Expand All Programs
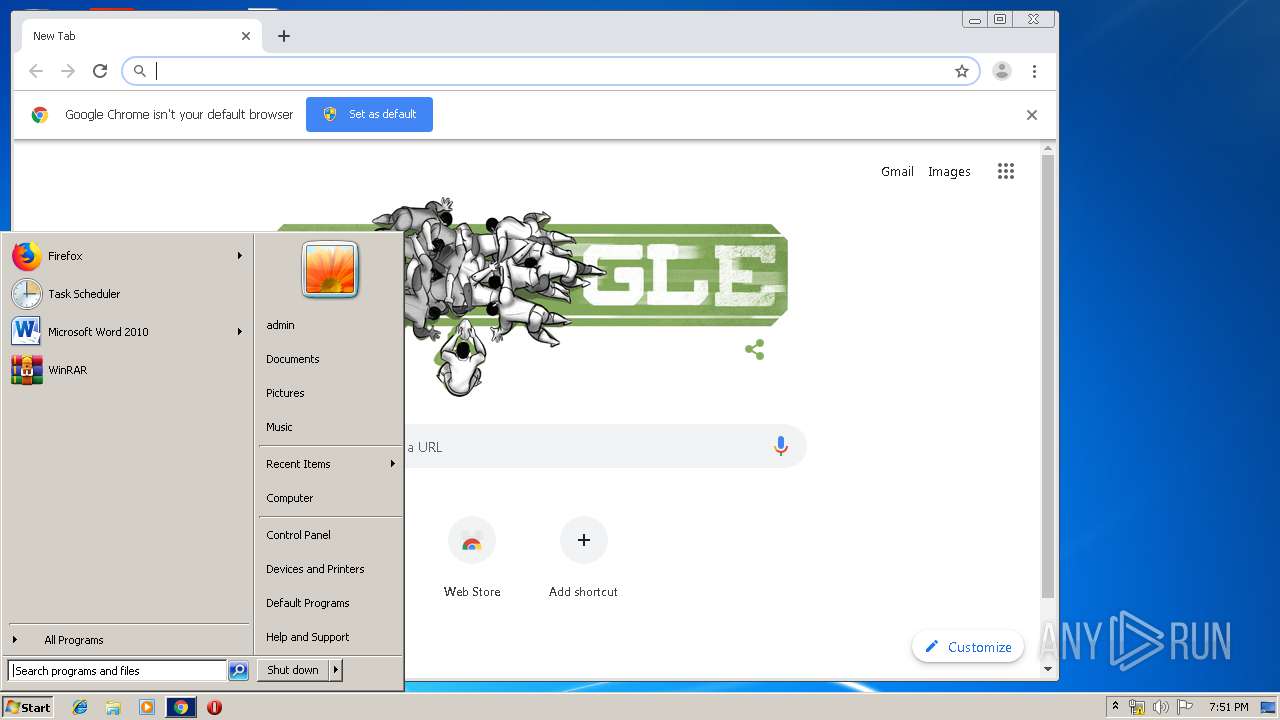 point(126,640)
